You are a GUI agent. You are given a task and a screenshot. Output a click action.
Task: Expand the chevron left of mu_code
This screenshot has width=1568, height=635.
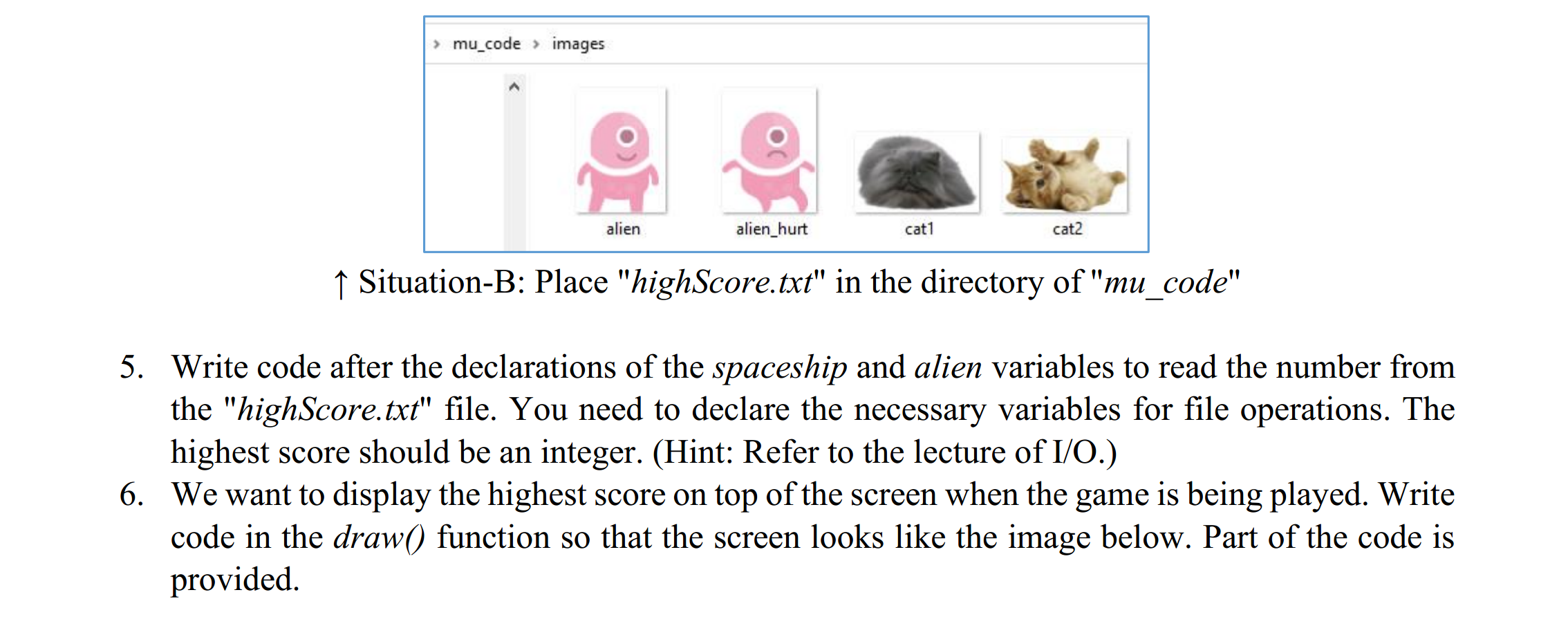click(437, 43)
